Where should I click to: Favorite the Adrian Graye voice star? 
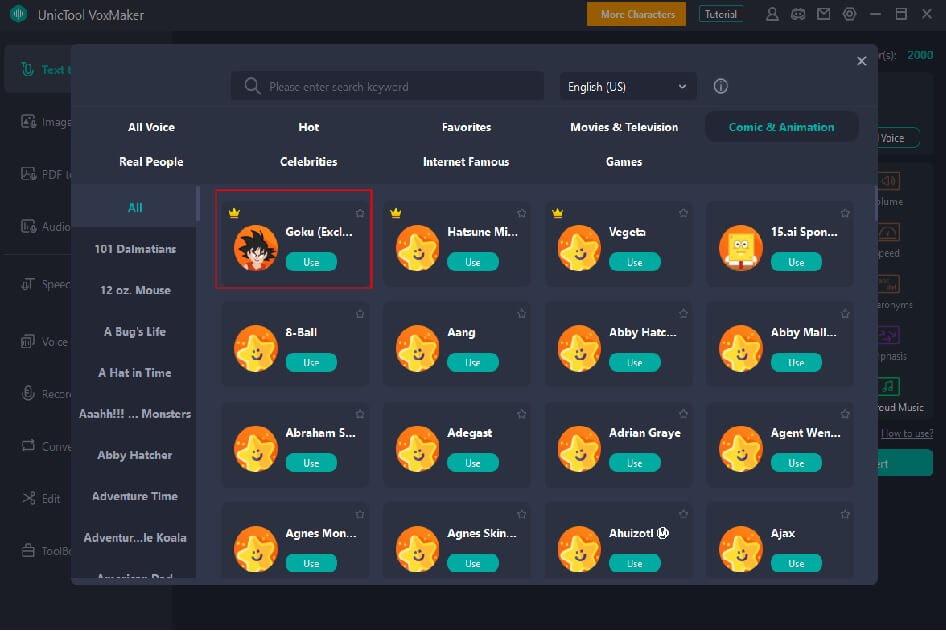683,414
